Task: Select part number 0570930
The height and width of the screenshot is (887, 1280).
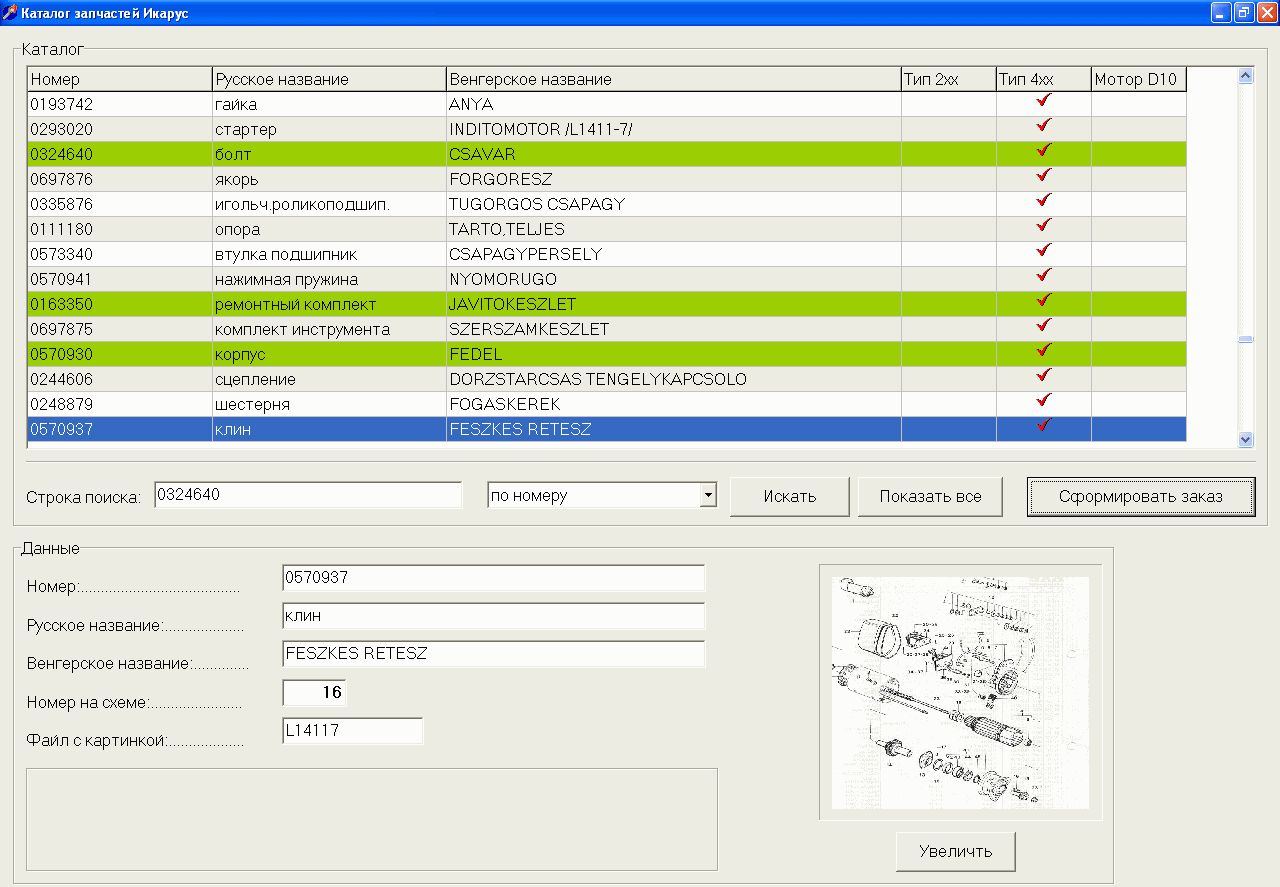Action: [120, 354]
